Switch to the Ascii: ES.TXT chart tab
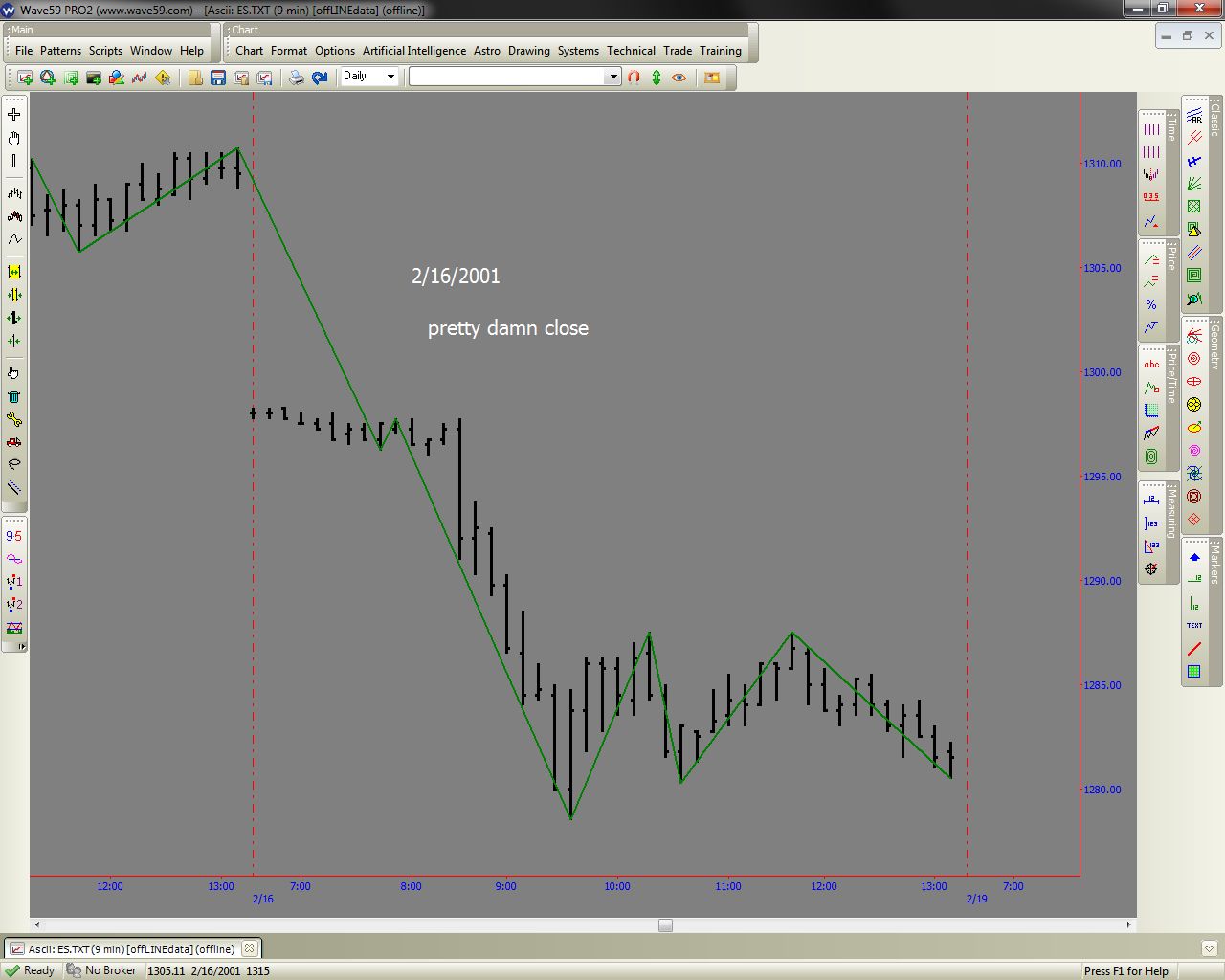 (131, 949)
